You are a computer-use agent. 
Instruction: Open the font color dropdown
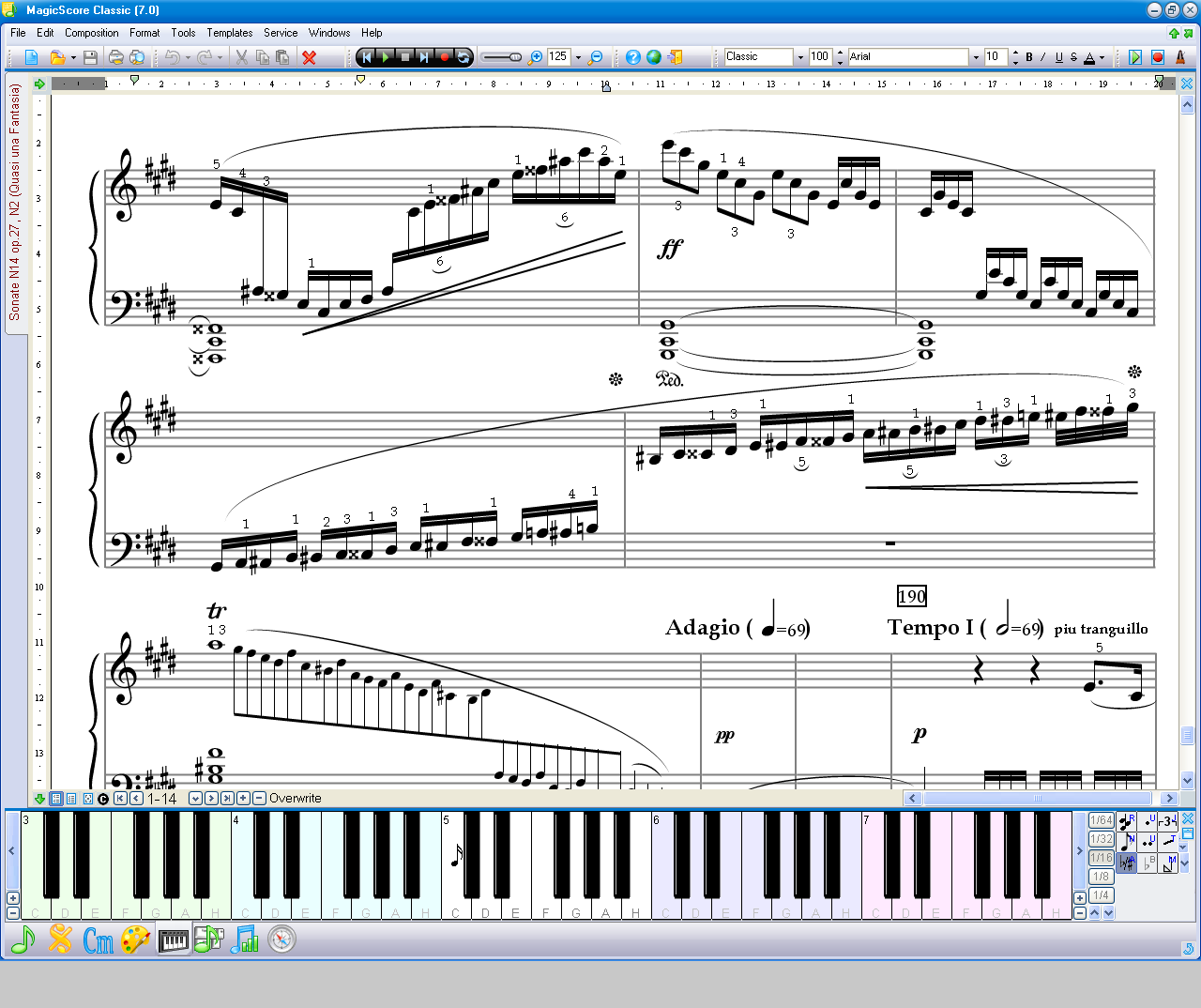[x=1102, y=57]
